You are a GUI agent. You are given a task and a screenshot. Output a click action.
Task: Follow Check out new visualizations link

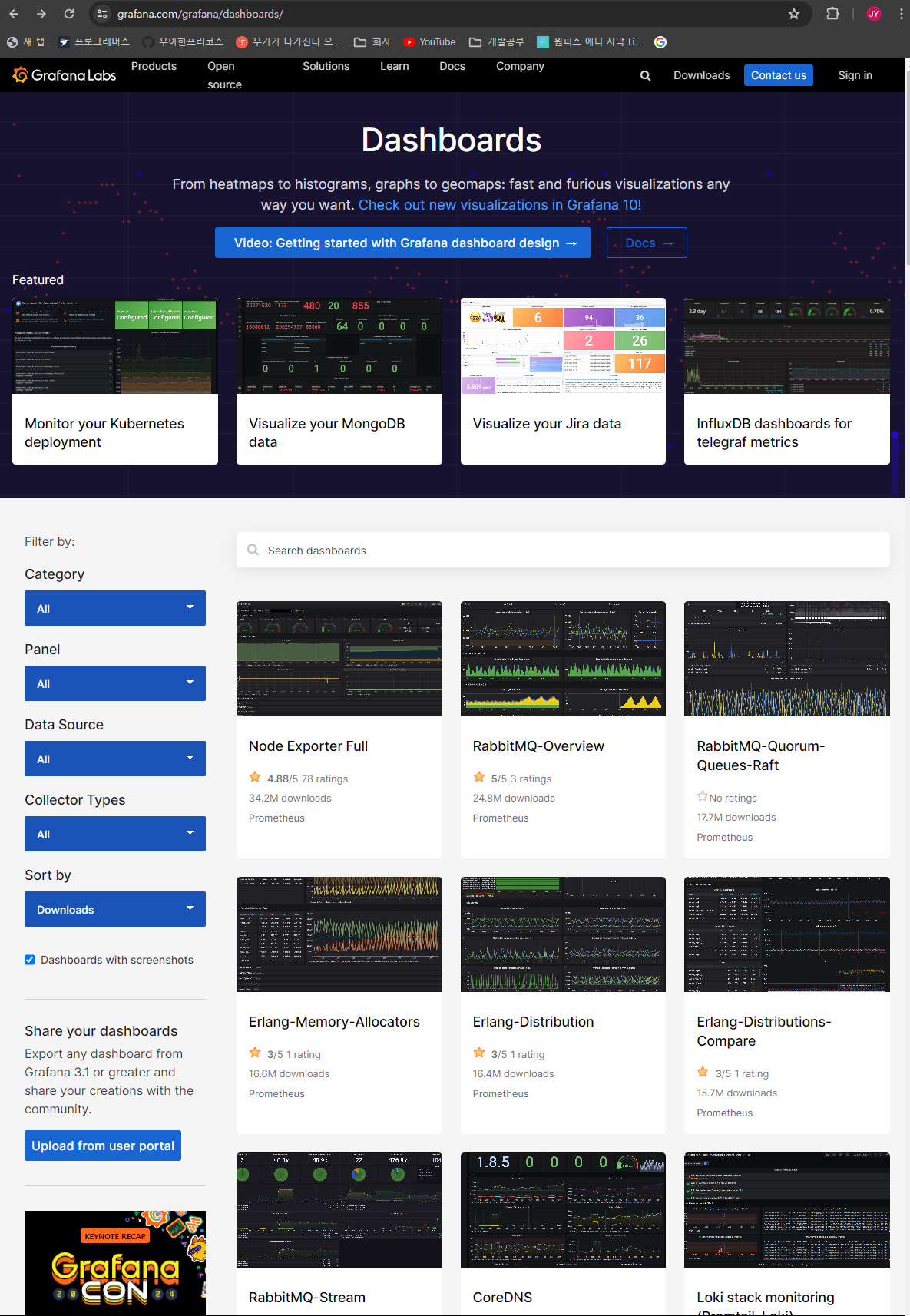point(500,205)
